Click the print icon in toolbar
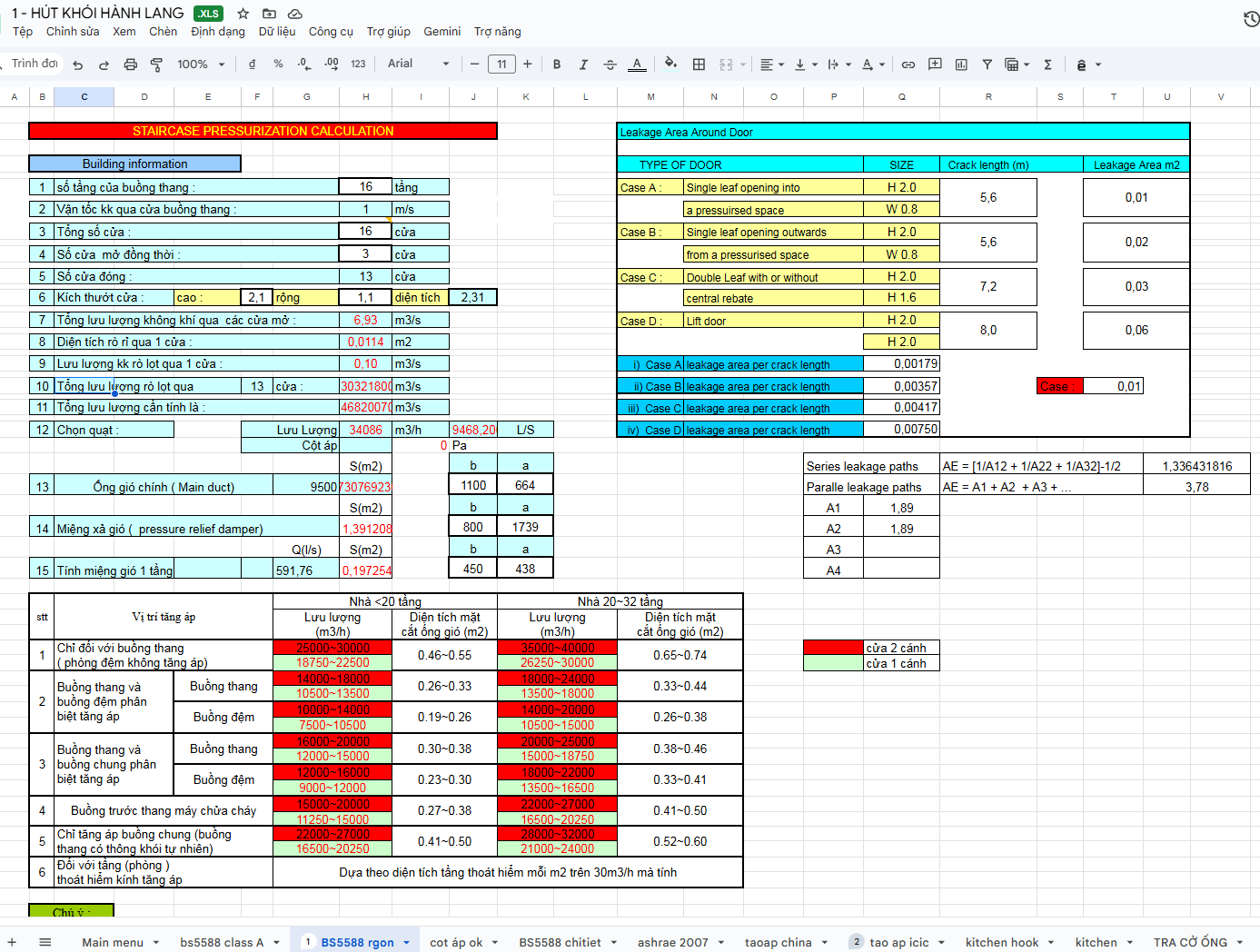This screenshot has height=952, width=1260. tap(130, 64)
